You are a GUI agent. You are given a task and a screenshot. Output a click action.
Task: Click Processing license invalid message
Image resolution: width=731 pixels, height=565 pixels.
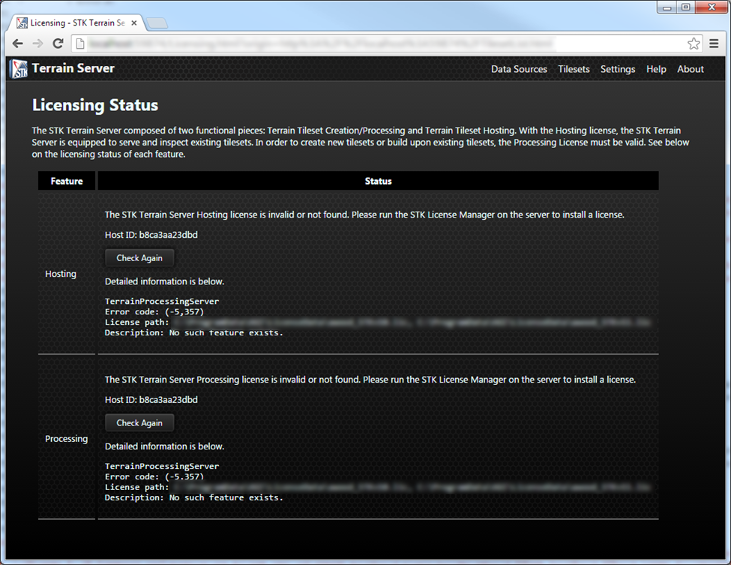(370, 380)
